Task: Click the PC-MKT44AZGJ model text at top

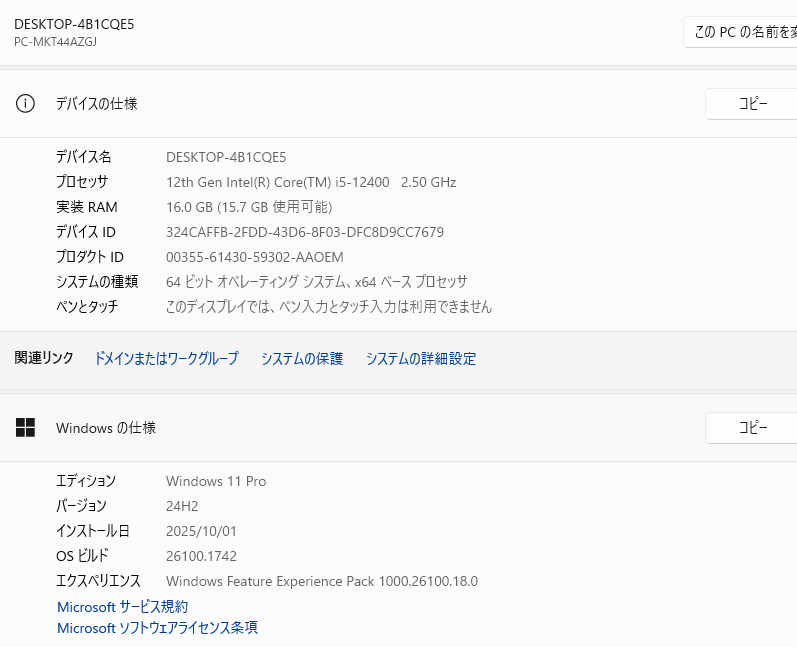Action: pos(55,42)
